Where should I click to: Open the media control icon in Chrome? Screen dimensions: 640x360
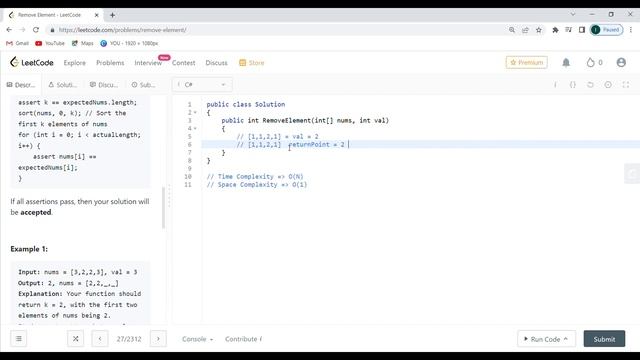[569, 30]
